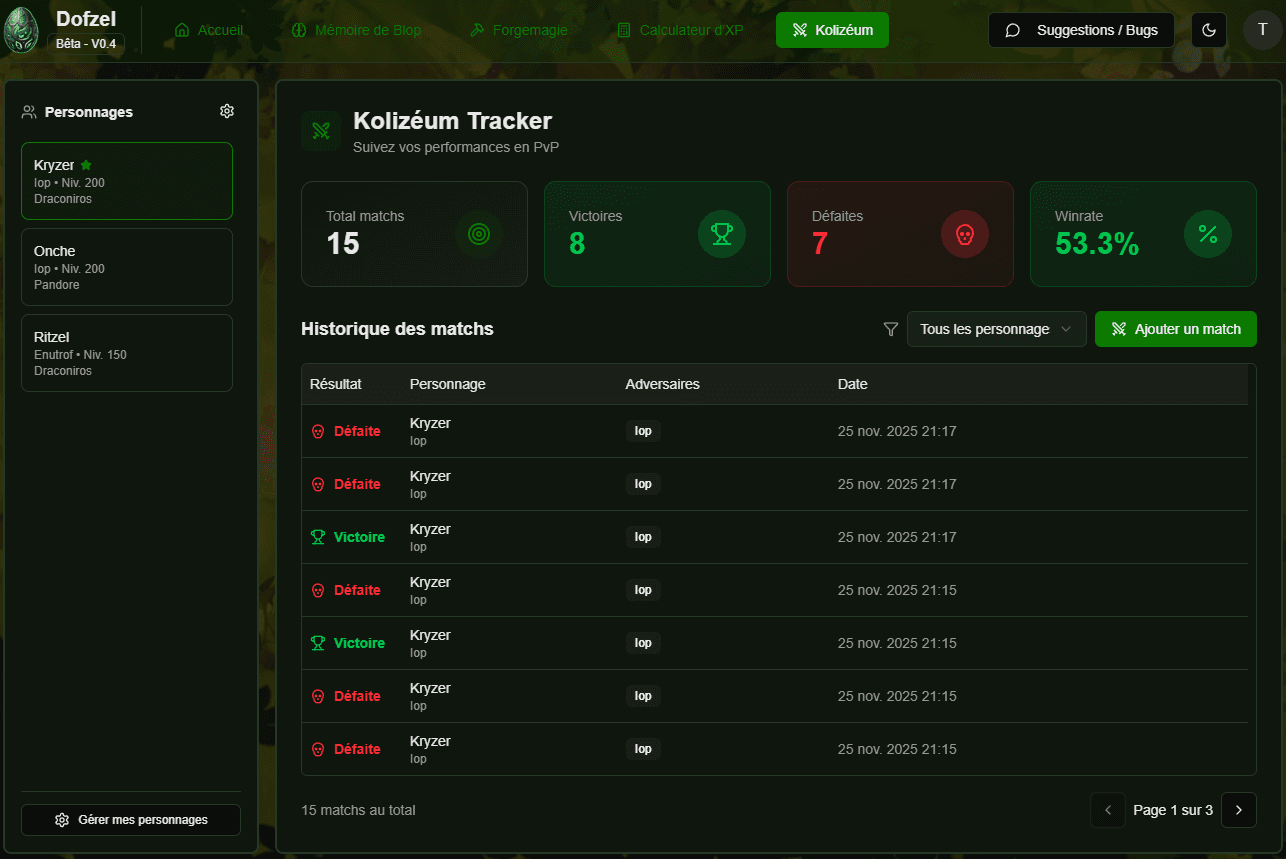Click the target icon in Total matchs card

pyautogui.click(x=479, y=234)
